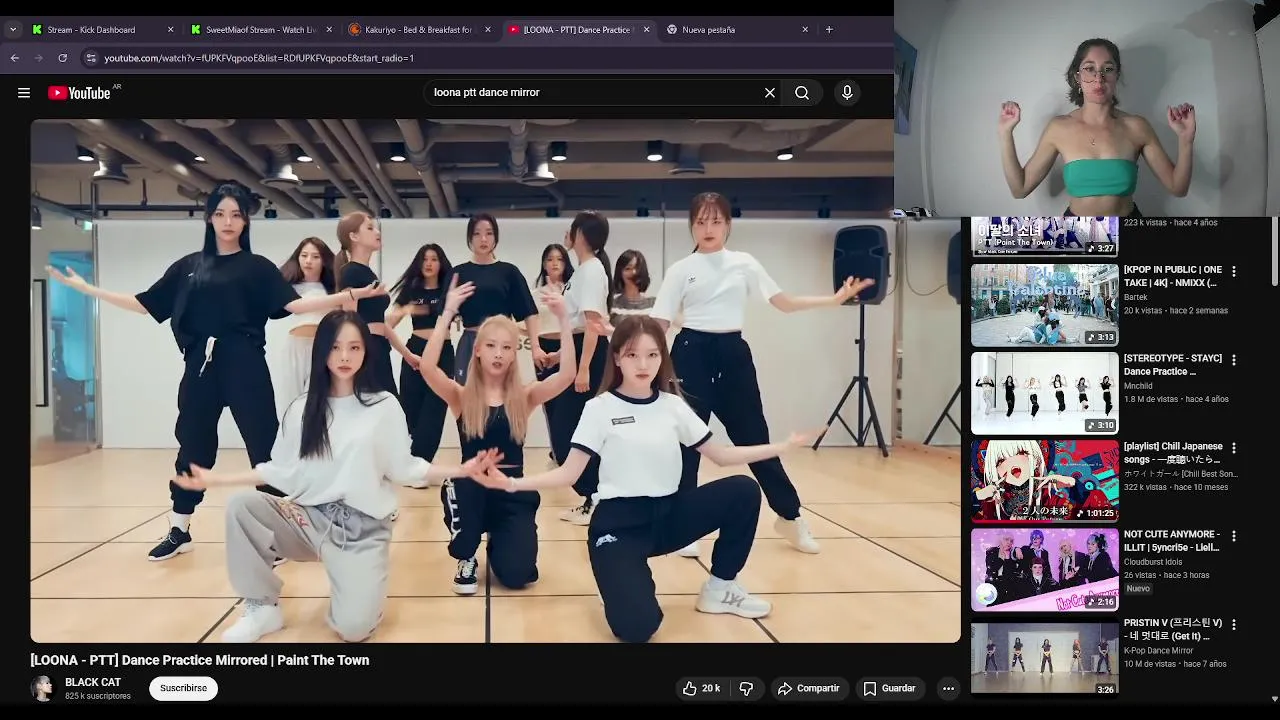Image resolution: width=1280 pixels, height=720 pixels.
Task: Open the Chill Japanese songs video title
Action: [x=1172, y=453]
